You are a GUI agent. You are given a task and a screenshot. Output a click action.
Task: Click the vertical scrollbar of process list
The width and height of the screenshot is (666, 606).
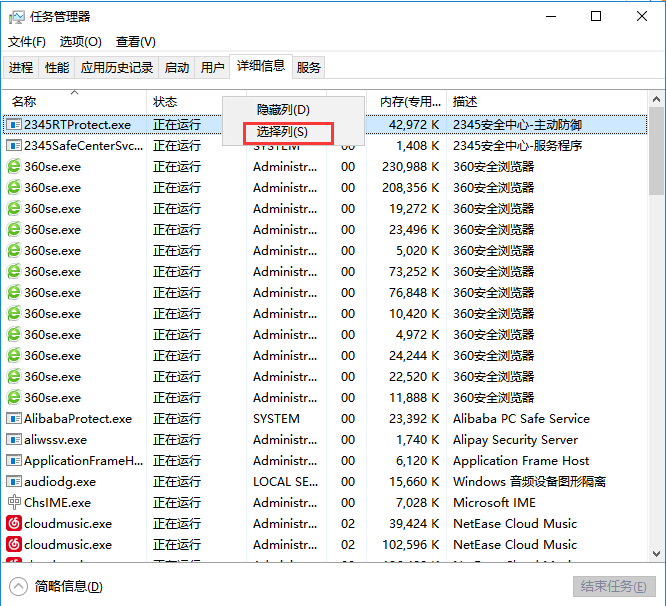tap(656, 300)
